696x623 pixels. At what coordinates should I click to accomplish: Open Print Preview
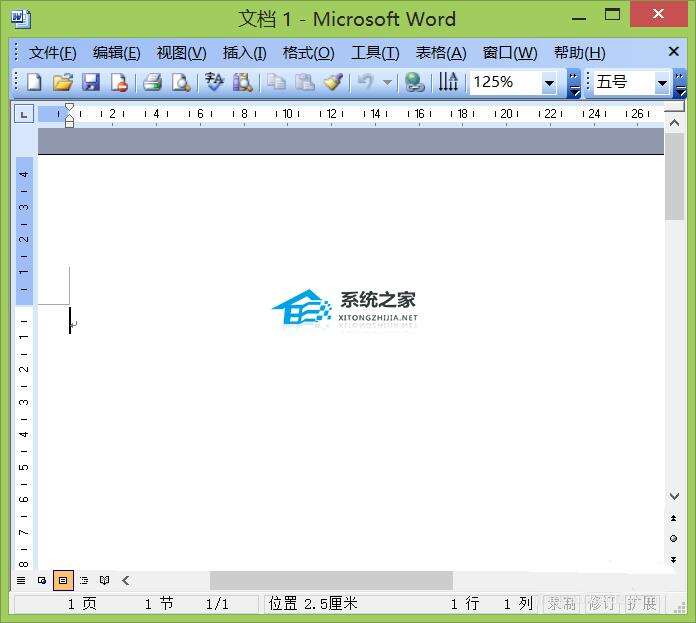181,82
